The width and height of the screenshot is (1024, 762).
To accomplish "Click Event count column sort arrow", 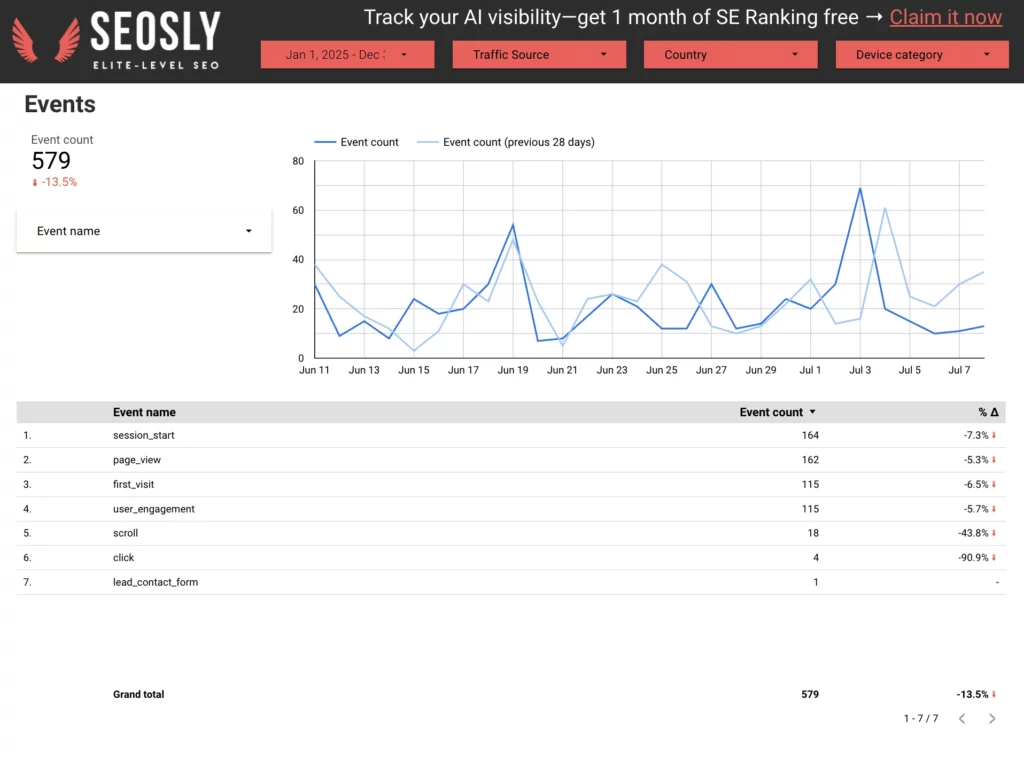I will coord(812,412).
